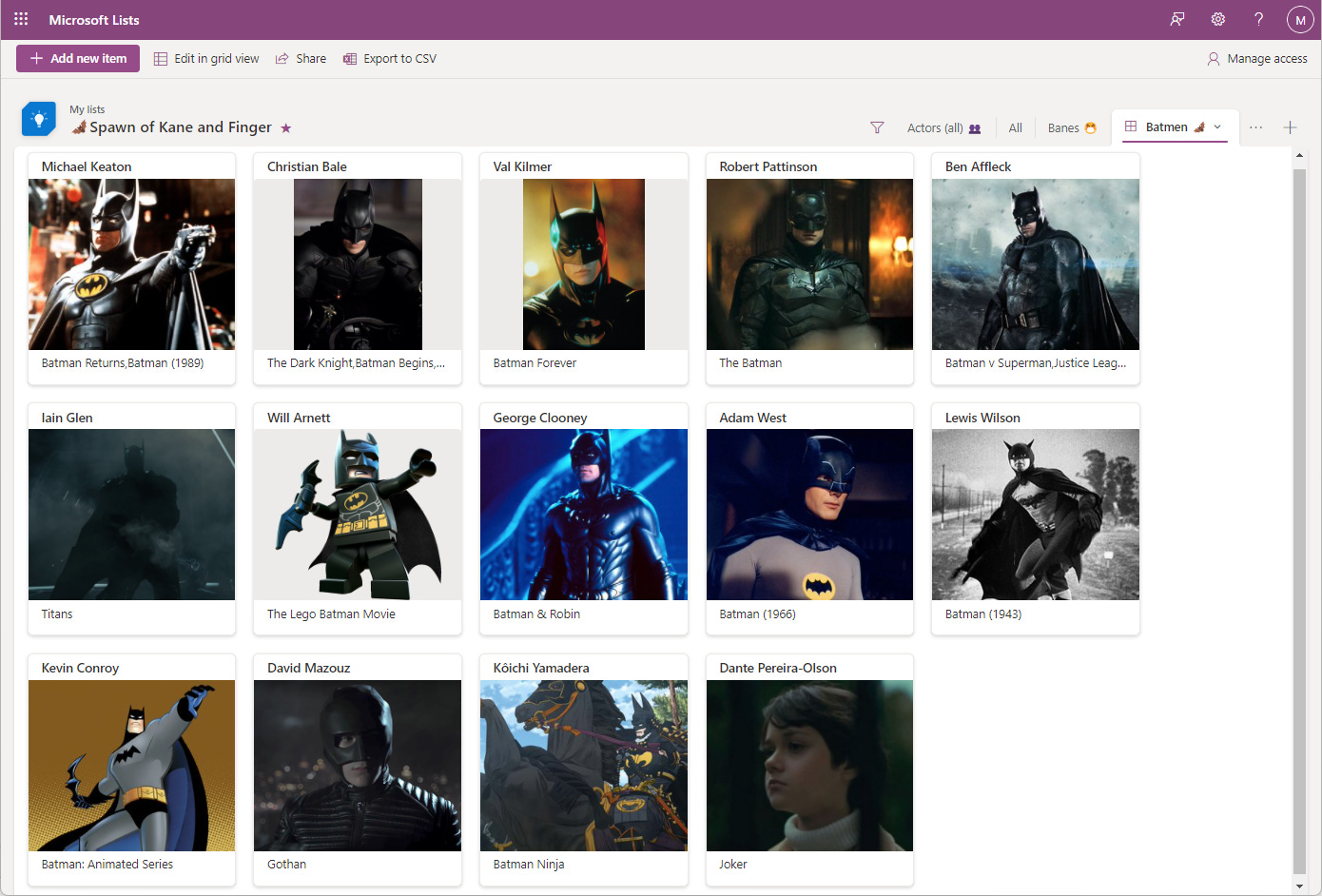The width and height of the screenshot is (1322, 896).
Task: Open the help question mark icon
Action: click(1258, 19)
